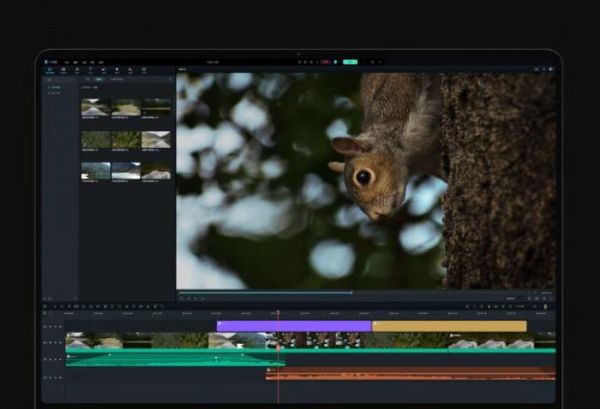The height and width of the screenshot is (409, 600).
Task: Click the green Export button
Action: click(350, 62)
